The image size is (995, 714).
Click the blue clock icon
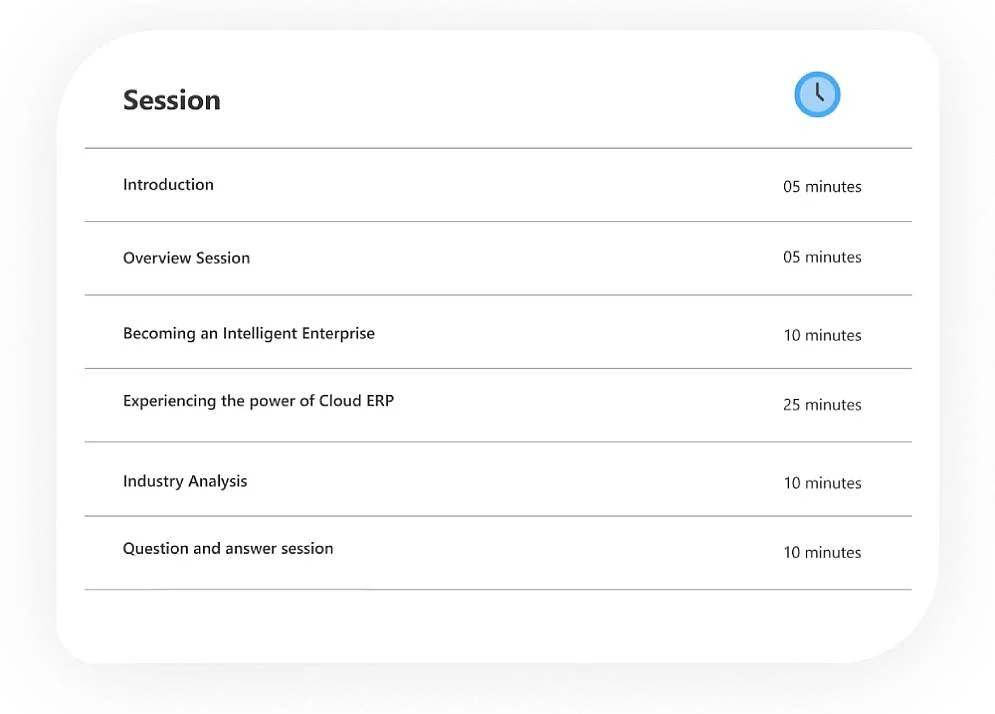point(817,95)
